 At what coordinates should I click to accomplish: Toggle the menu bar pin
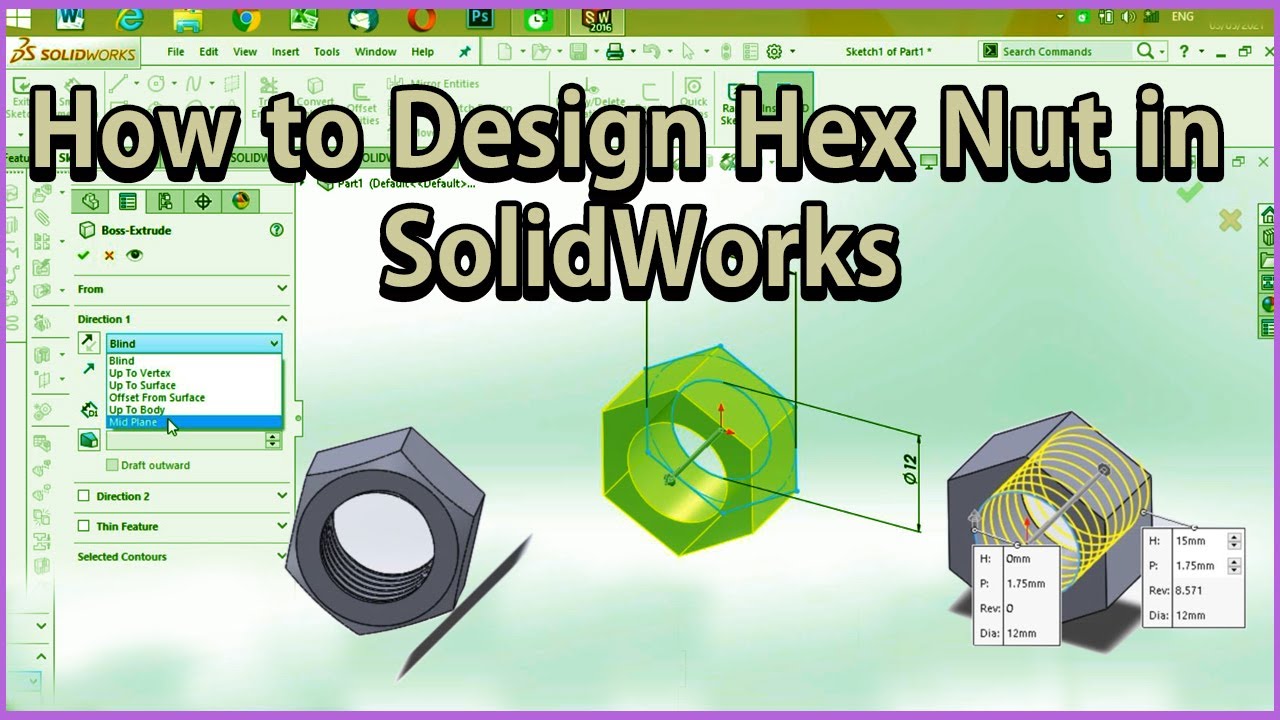(465, 52)
